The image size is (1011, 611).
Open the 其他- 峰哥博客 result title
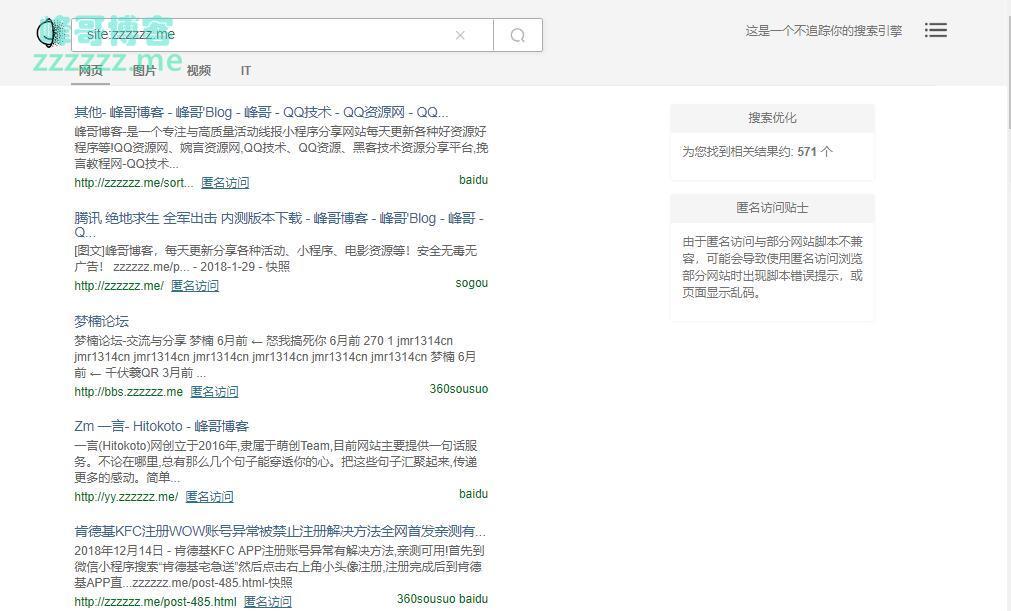[261, 112]
